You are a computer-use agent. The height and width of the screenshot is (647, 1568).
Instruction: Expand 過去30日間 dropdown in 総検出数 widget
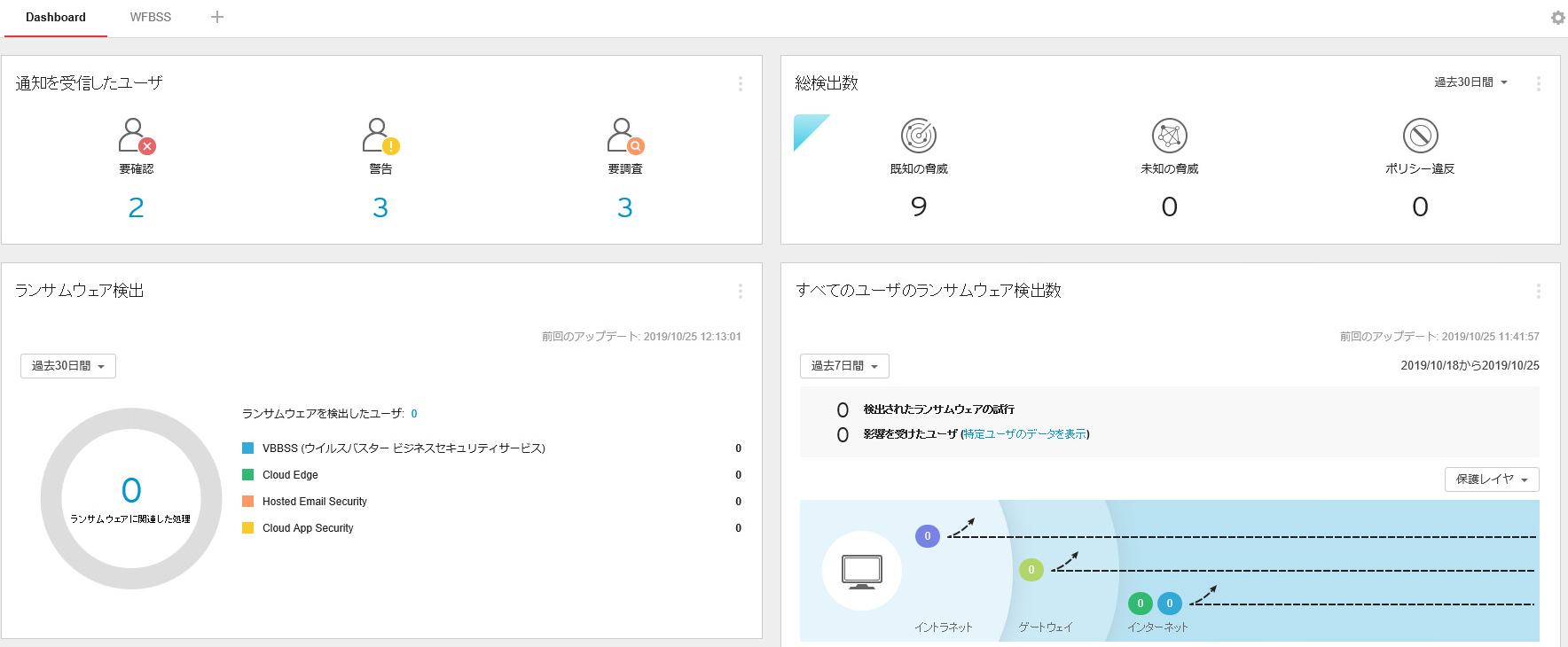coord(1470,82)
